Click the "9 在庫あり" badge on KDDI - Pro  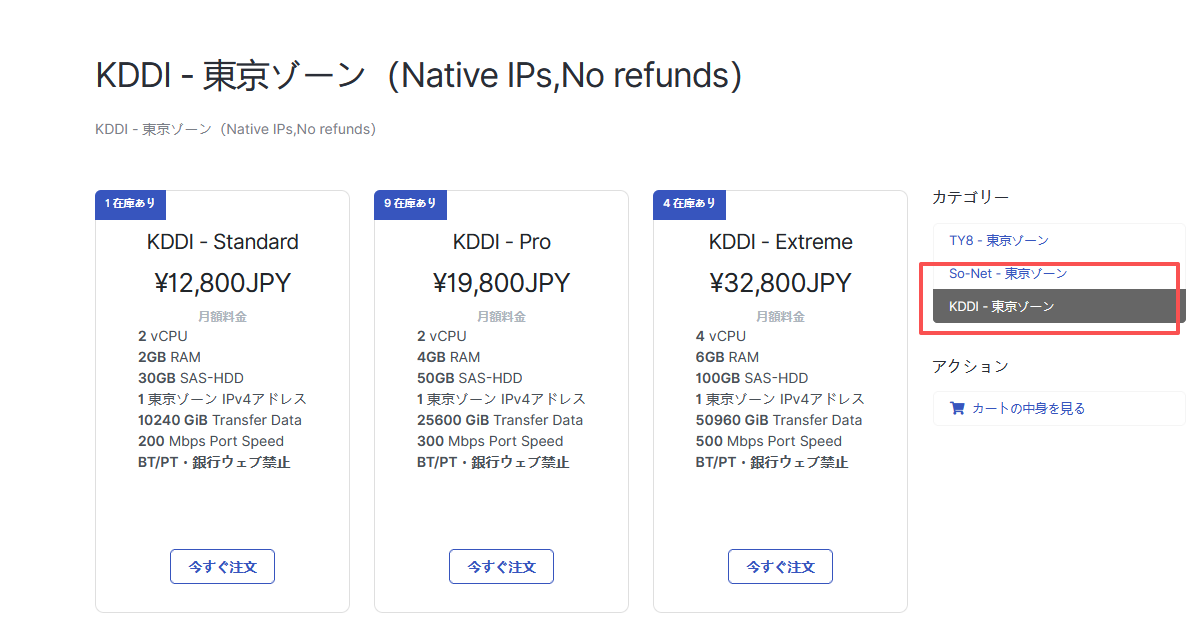(x=410, y=204)
